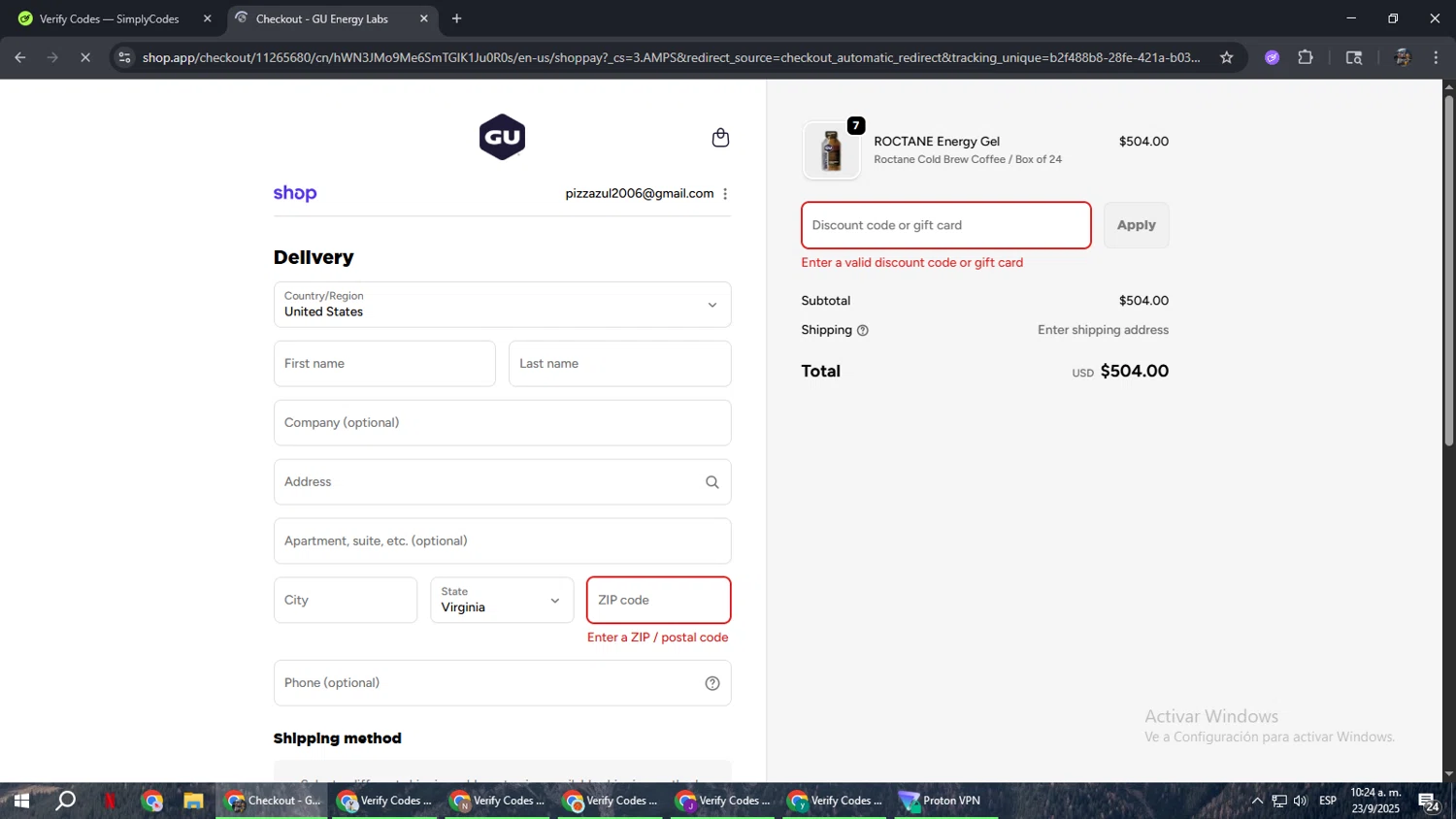The height and width of the screenshot is (819, 1456).
Task: Open Chrome three-dot menu
Action: [x=1436, y=58]
